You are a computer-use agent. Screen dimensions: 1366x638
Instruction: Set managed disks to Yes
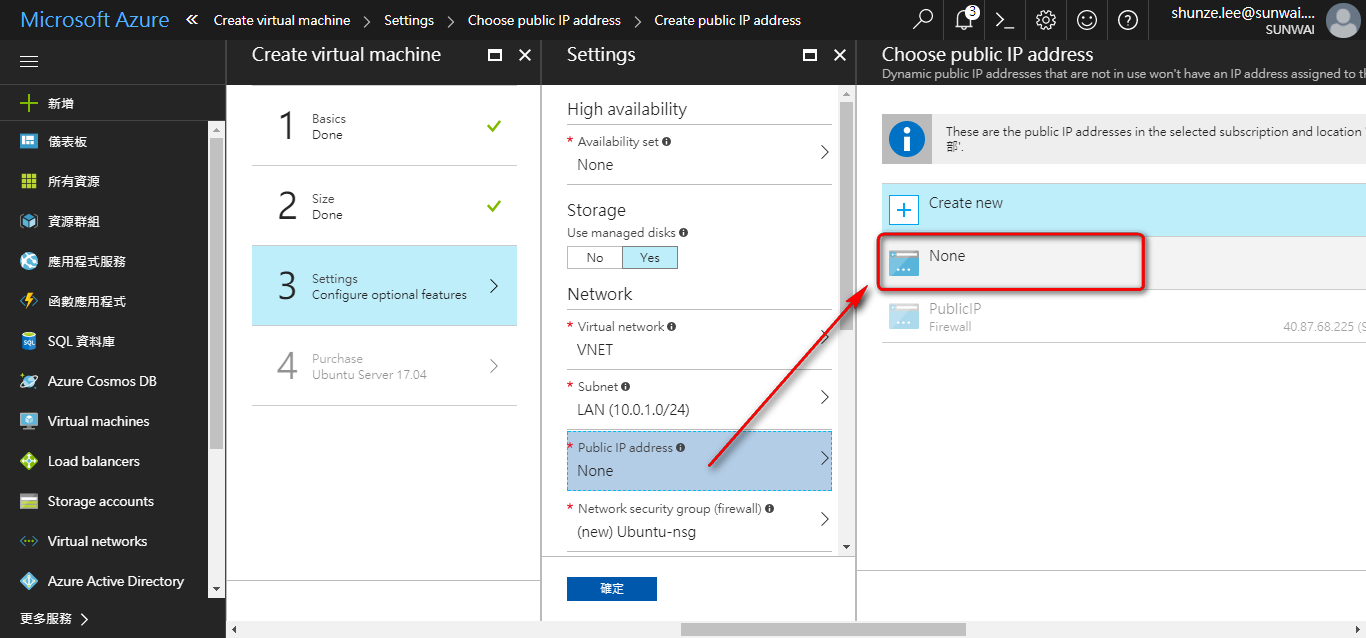[x=650, y=257]
